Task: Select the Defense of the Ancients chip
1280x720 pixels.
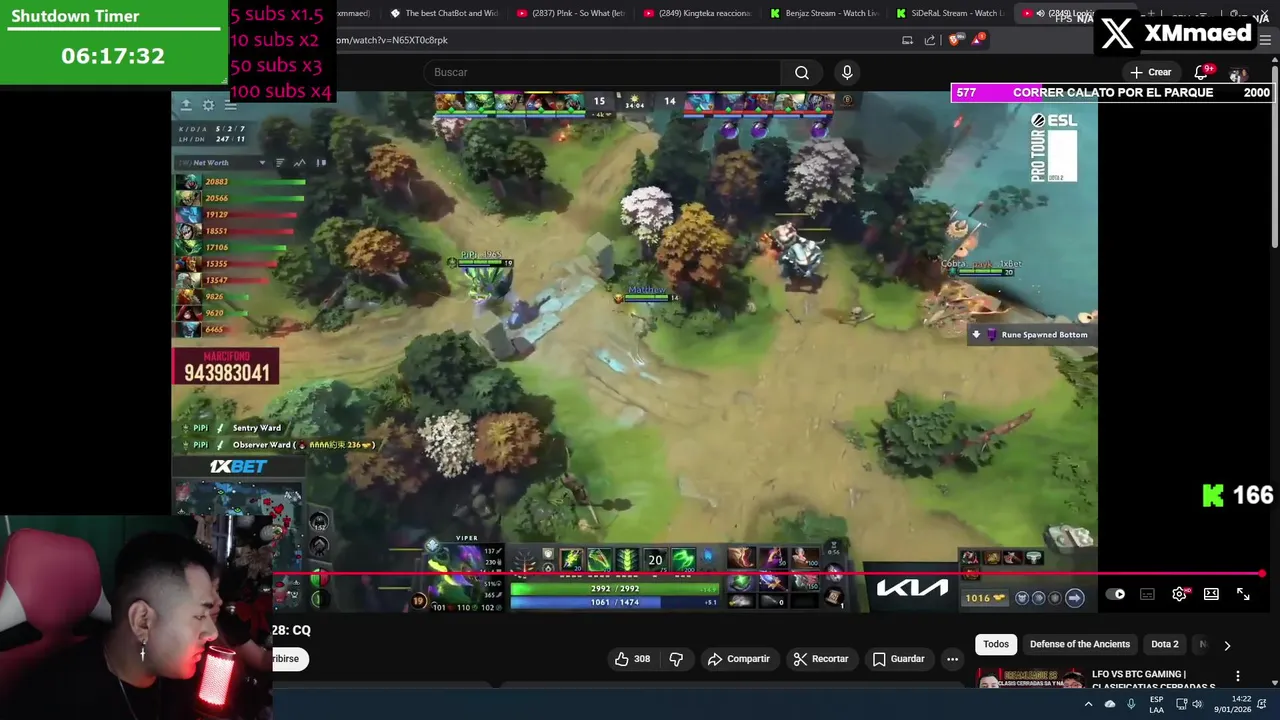Action: [1080, 644]
